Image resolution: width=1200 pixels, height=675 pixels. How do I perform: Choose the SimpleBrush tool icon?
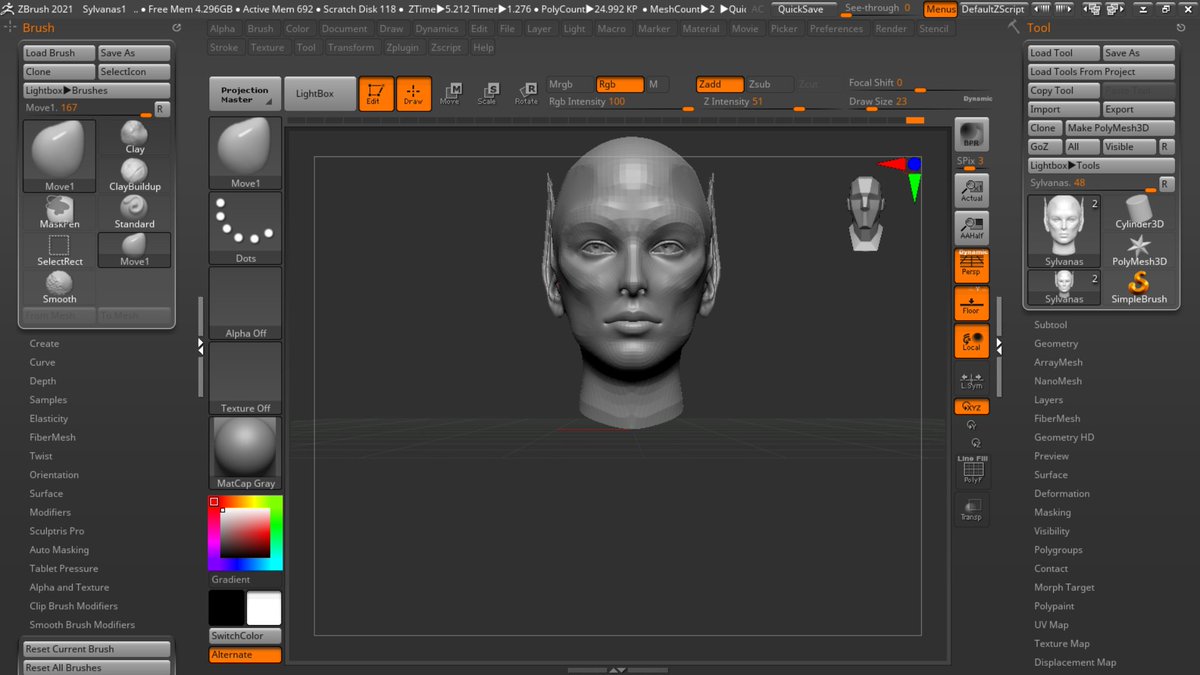pos(1139,287)
